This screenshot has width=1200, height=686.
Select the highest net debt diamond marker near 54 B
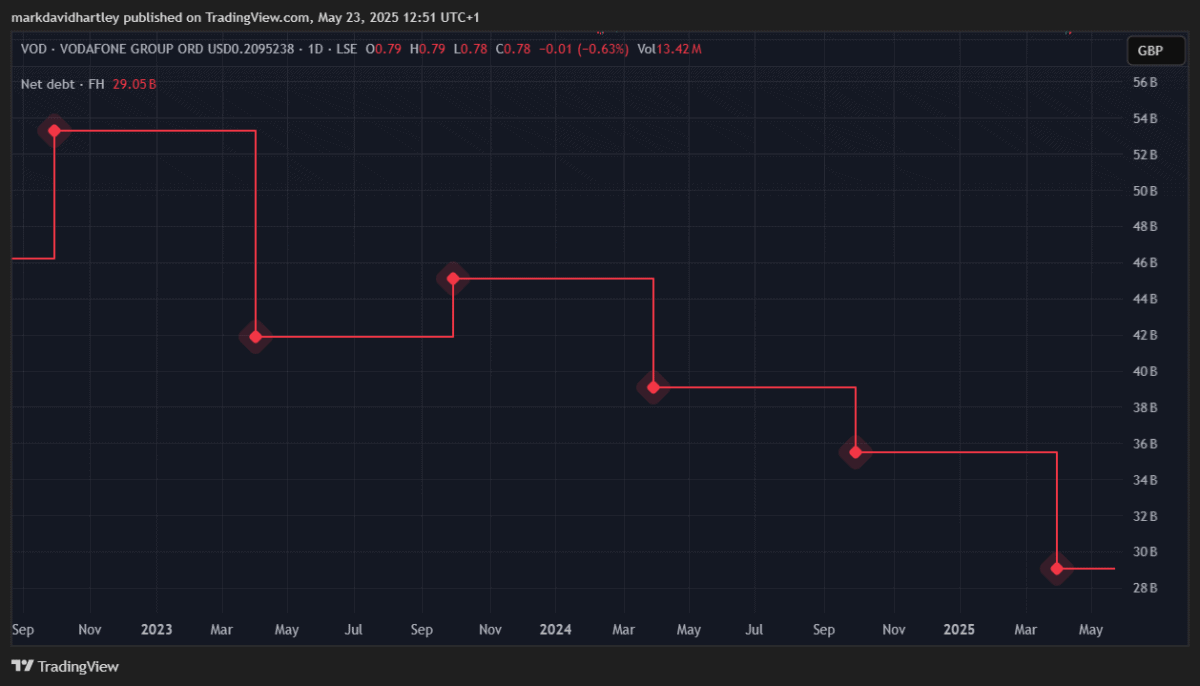point(54,130)
